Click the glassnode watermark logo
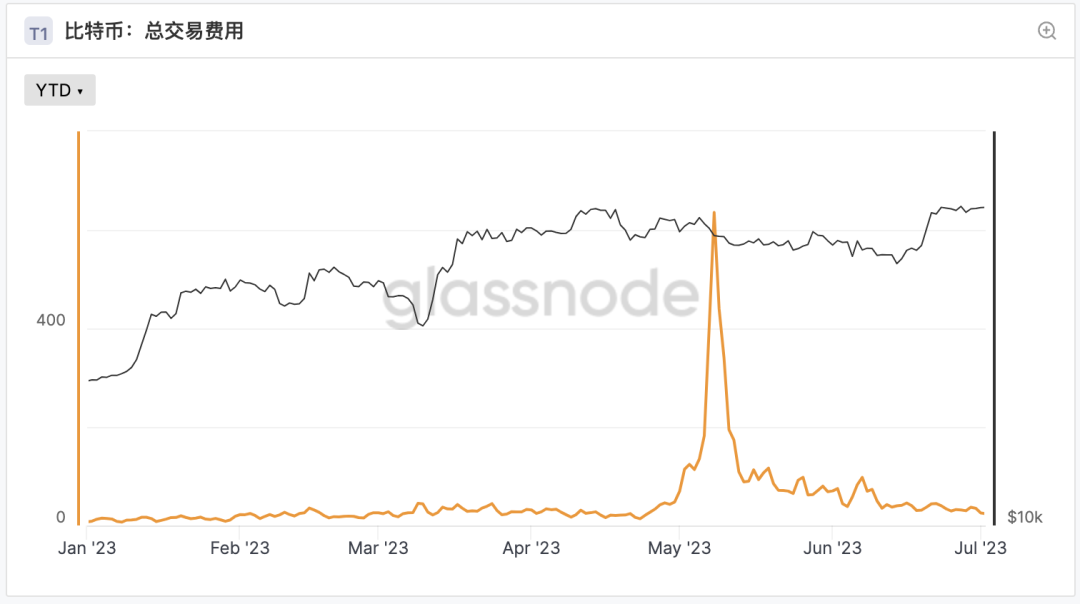 (x=540, y=296)
